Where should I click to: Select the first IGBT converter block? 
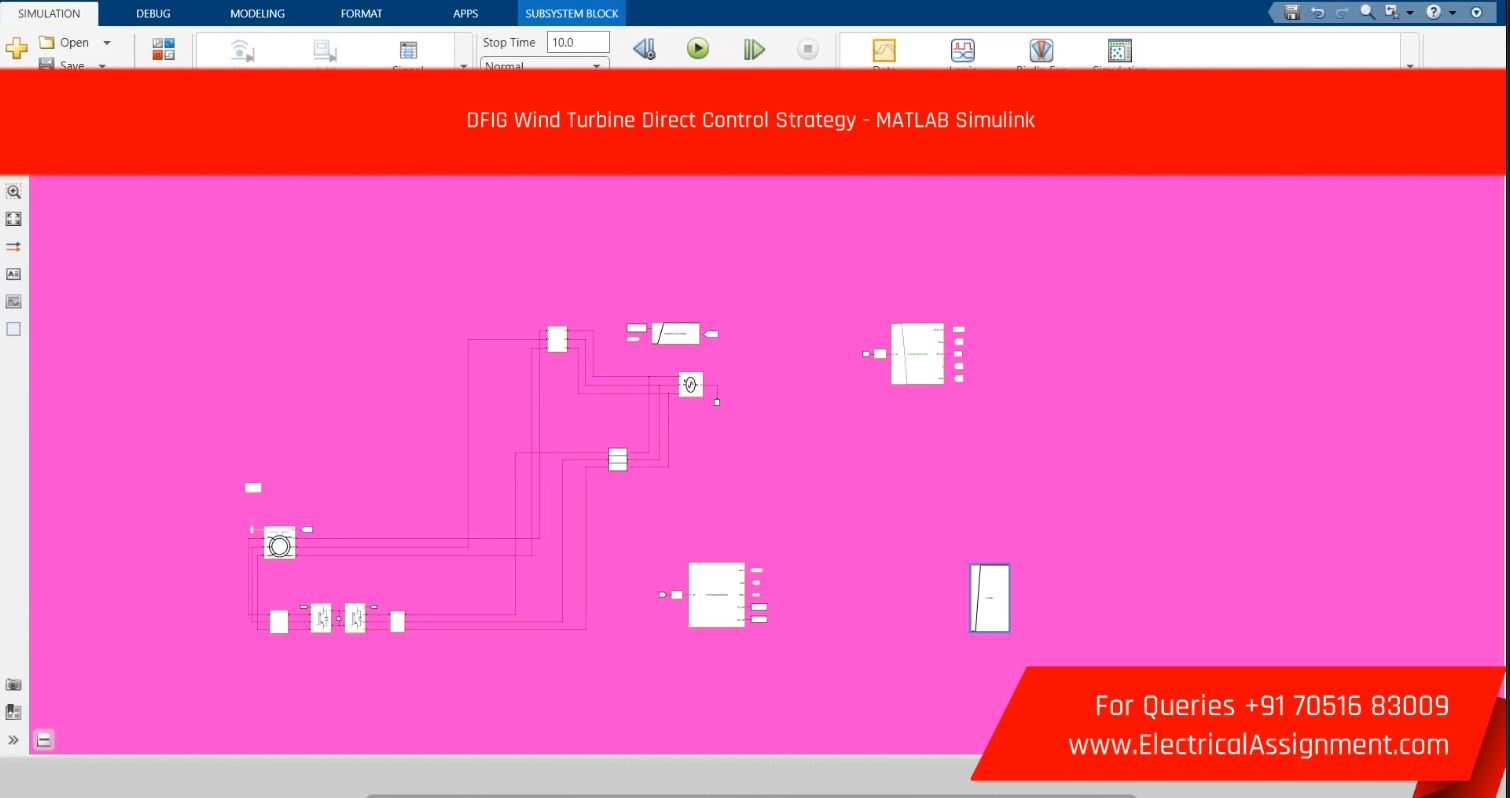[x=320, y=618]
